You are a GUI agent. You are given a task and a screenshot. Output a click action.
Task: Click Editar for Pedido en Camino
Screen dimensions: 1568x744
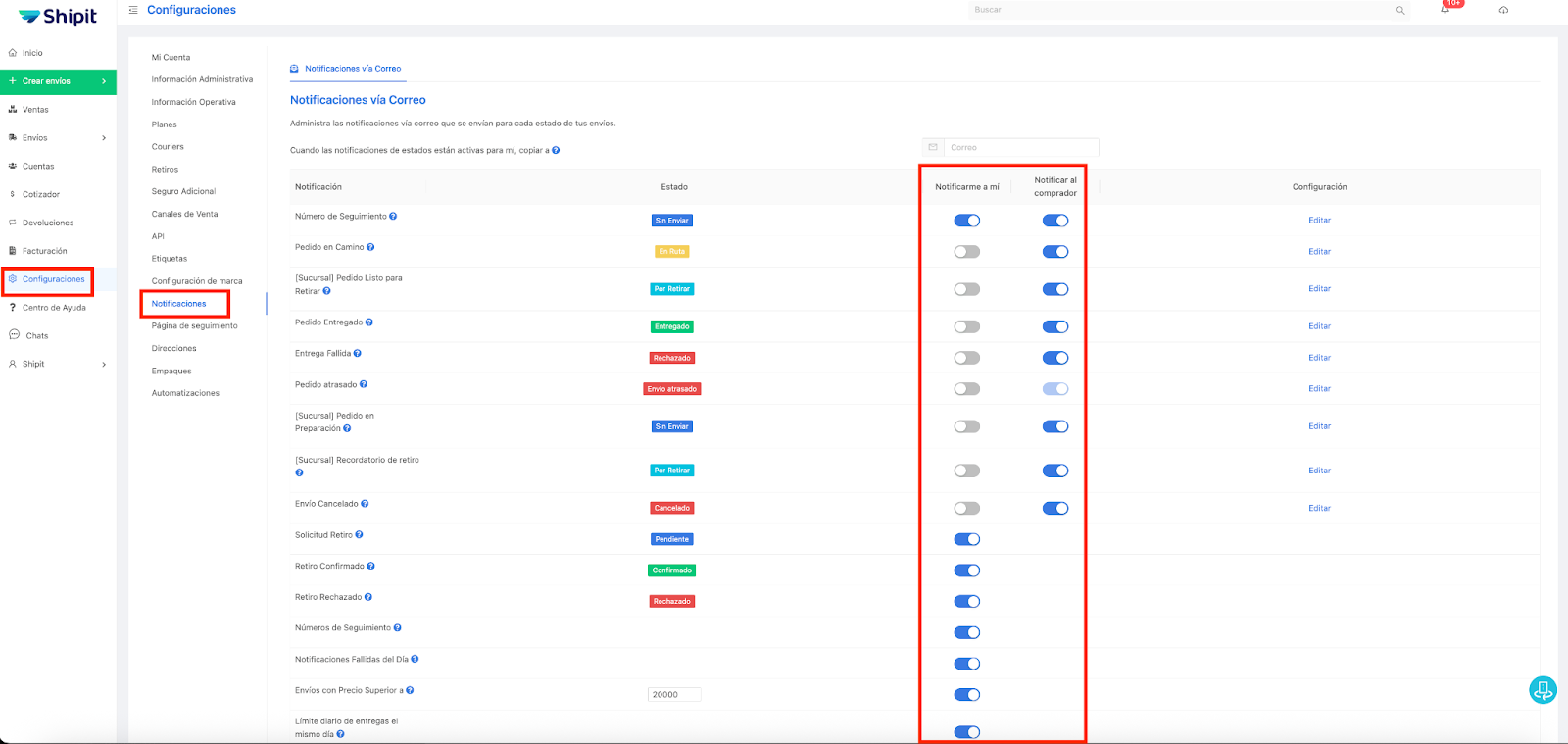click(x=1319, y=252)
